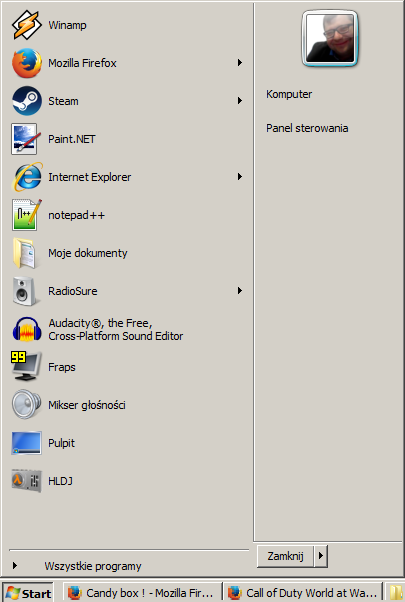The image size is (405, 602).
Task: Select the RadioSure label
Action: [x=73, y=291]
